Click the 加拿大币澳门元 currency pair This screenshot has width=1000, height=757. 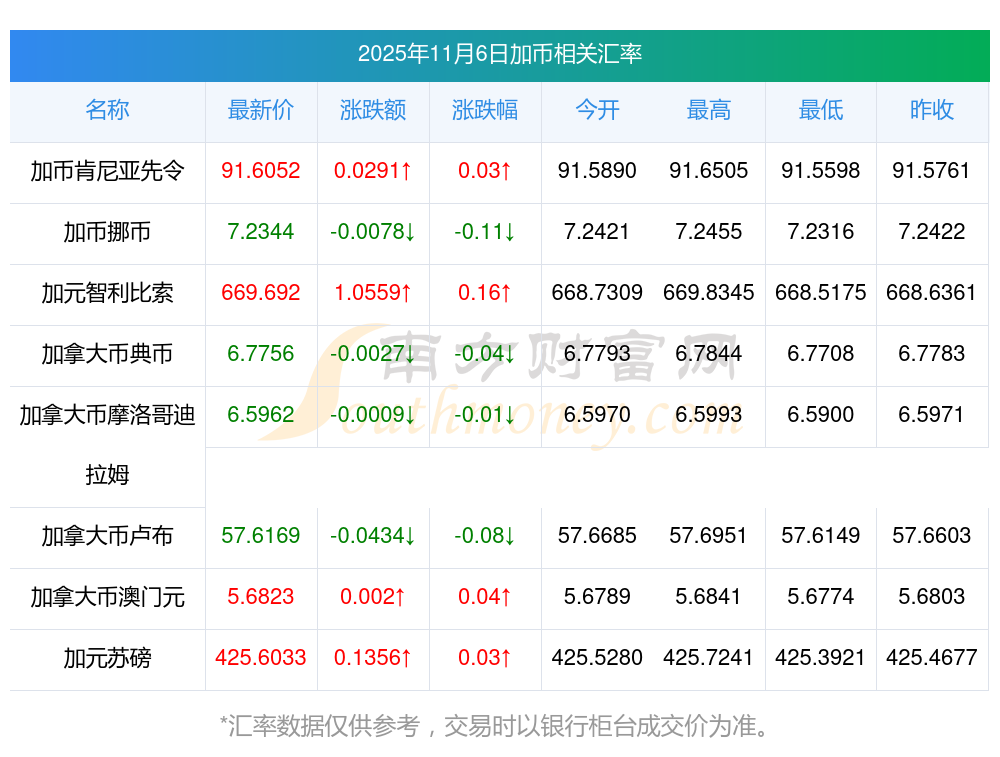(x=107, y=597)
